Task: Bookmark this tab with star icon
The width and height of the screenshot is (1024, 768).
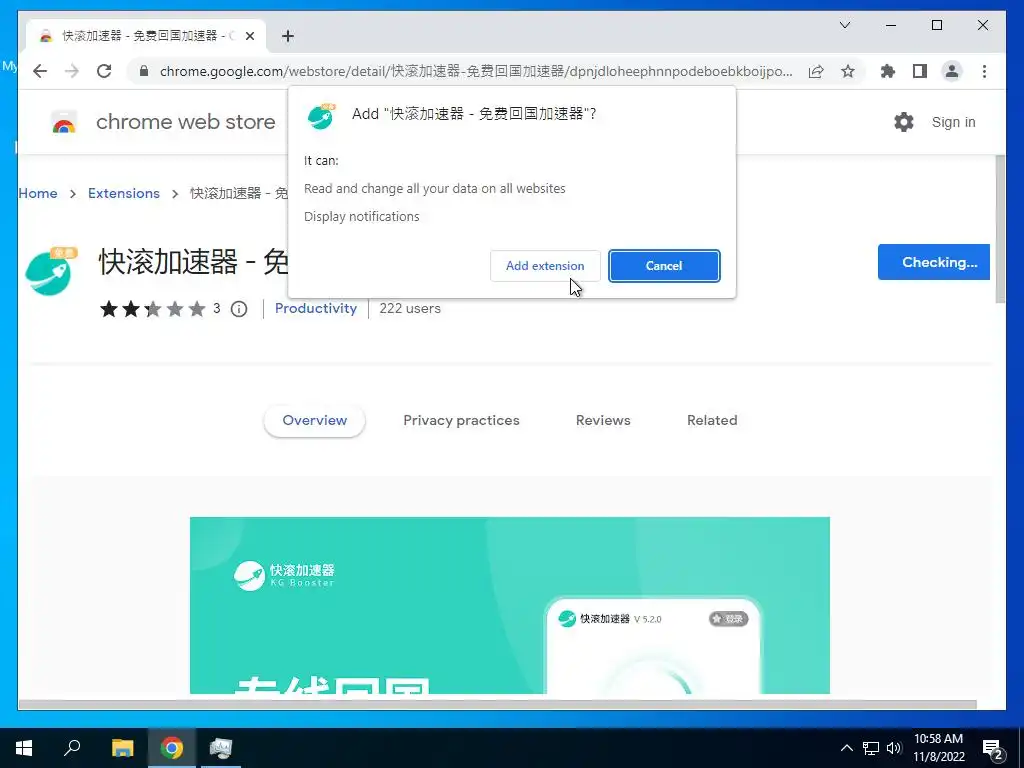Action: [x=848, y=71]
